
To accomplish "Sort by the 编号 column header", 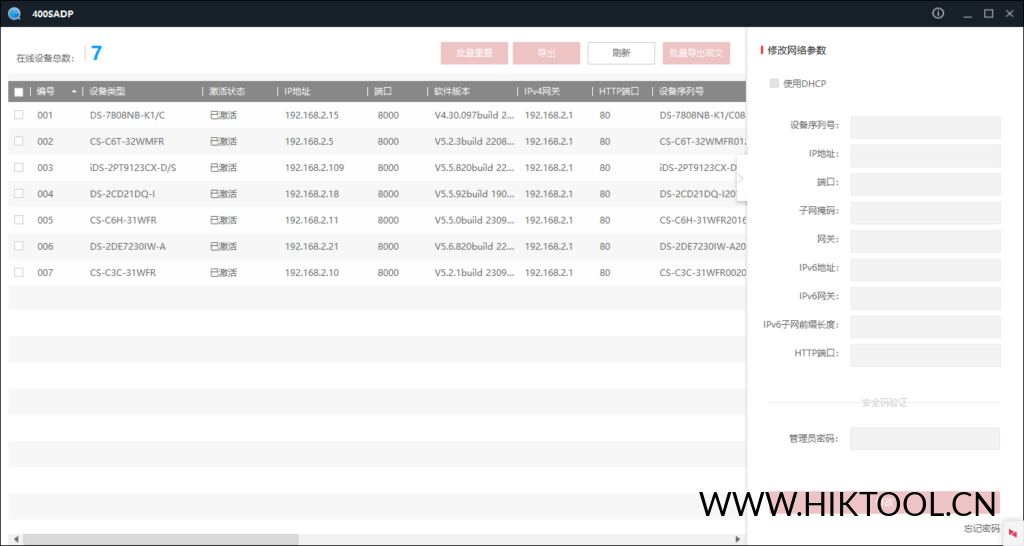I will [x=46, y=91].
